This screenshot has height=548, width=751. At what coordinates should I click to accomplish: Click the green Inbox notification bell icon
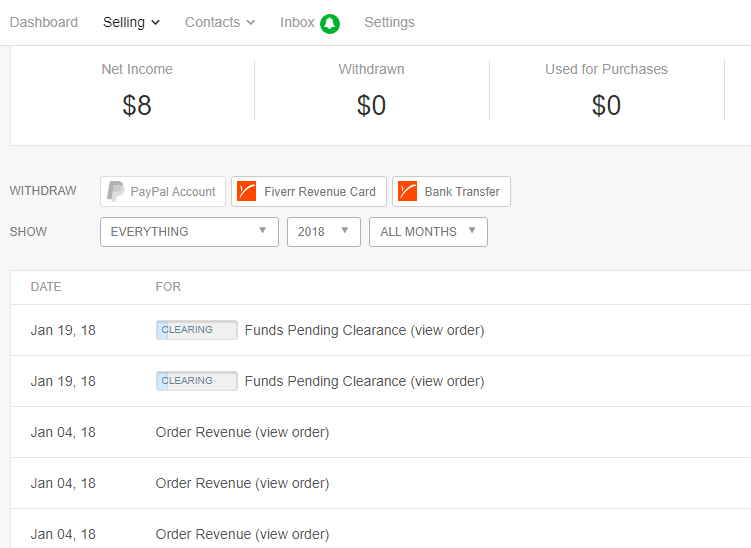[x=330, y=23]
